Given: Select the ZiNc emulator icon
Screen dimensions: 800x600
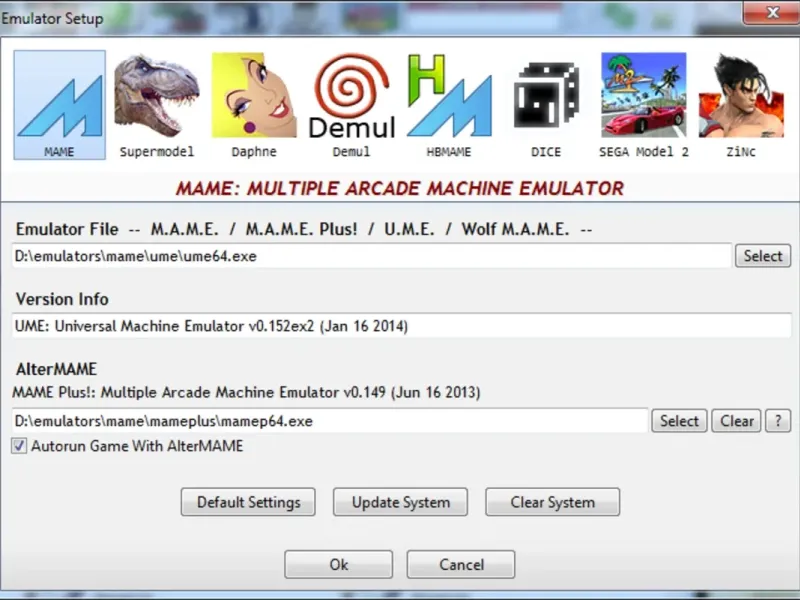Looking at the screenshot, I should click(741, 105).
